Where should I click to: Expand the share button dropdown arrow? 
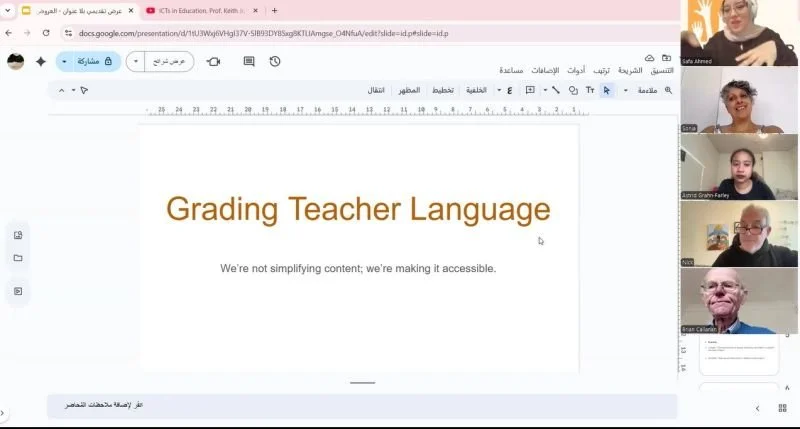64,61
